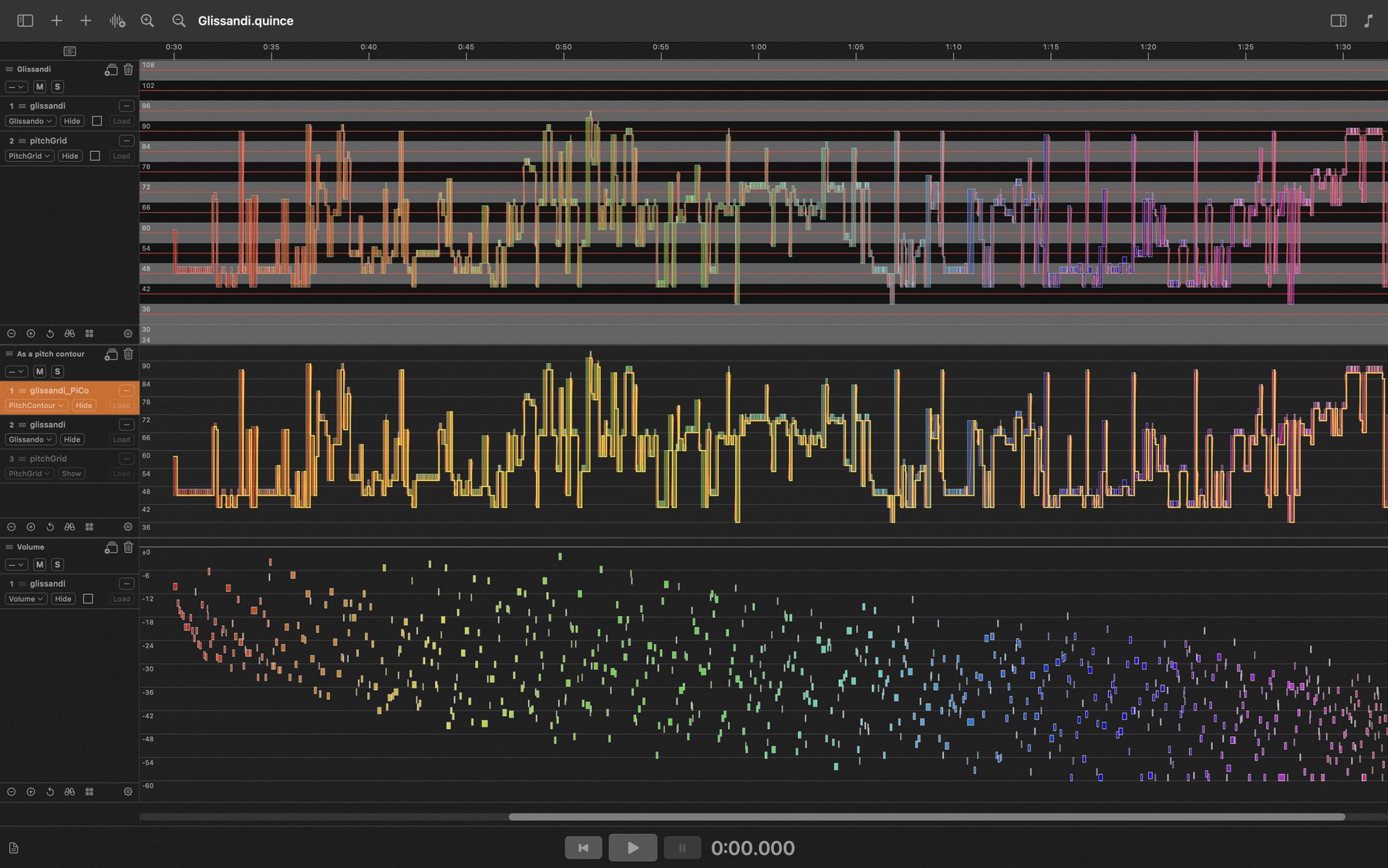Add a layer to the Glissandi group
The height and width of the screenshot is (868, 1388).
[x=111, y=69]
